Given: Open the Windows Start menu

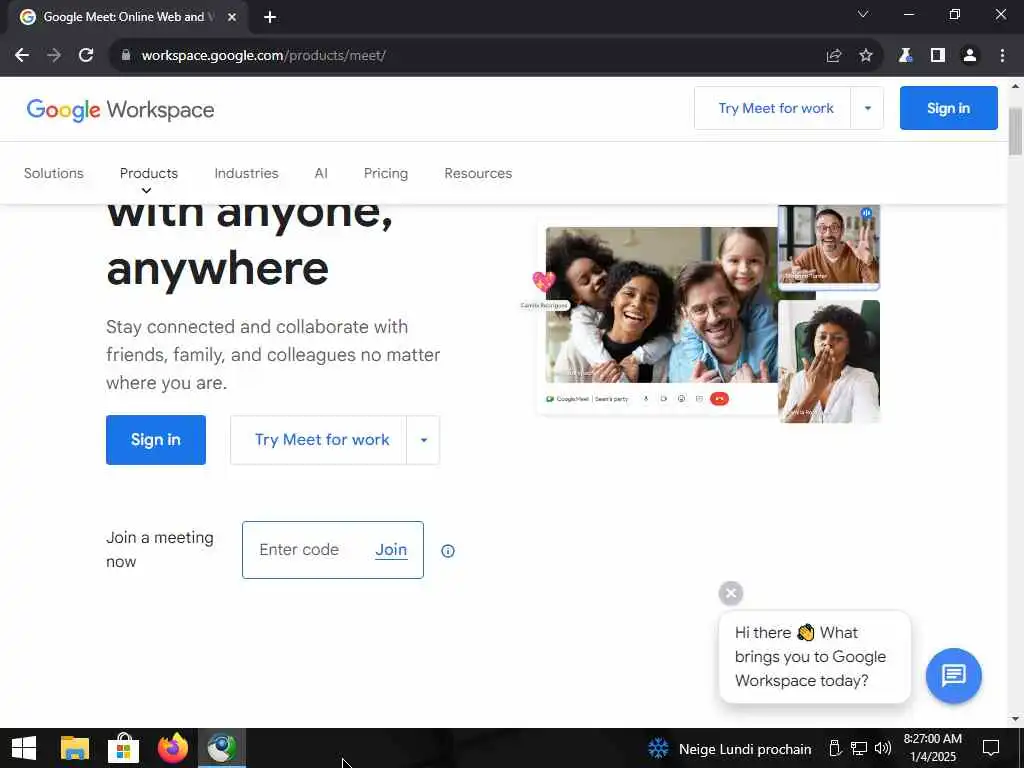Looking at the screenshot, I should pos(24,748).
